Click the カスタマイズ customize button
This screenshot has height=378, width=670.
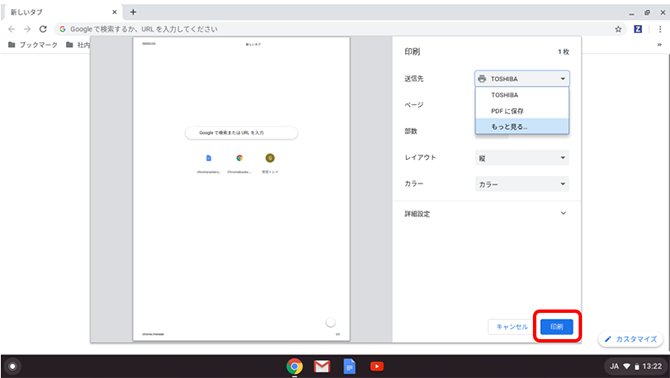tap(631, 339)
